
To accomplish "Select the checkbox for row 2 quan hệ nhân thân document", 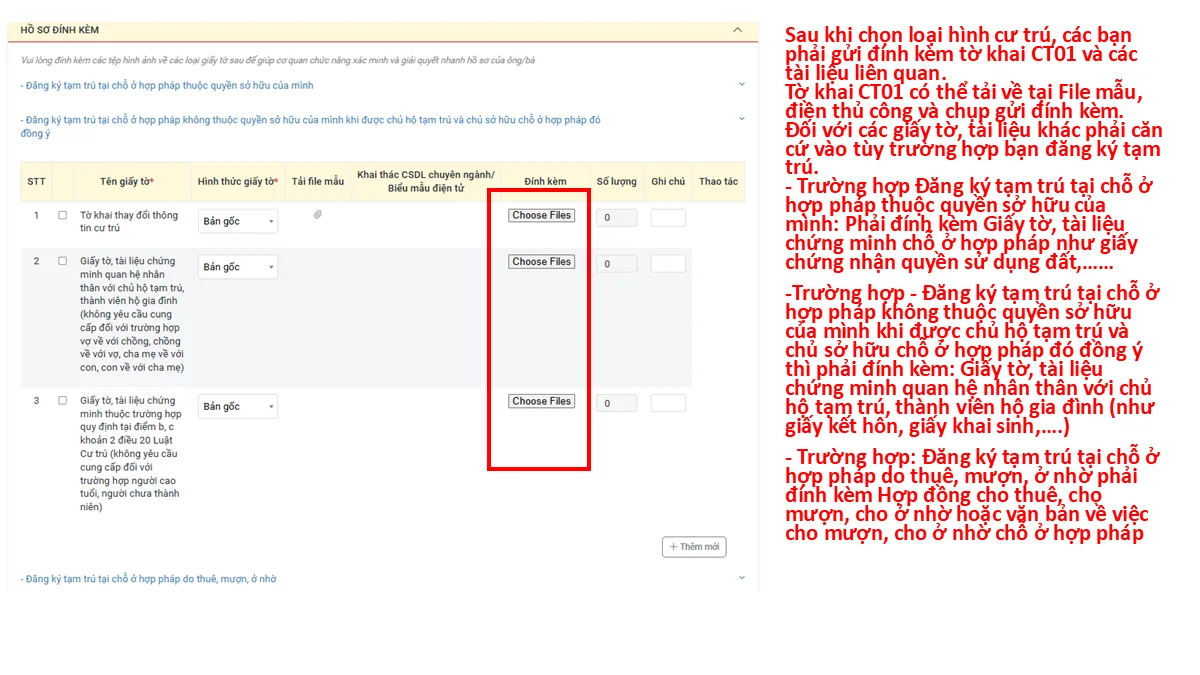I will 63,262.
